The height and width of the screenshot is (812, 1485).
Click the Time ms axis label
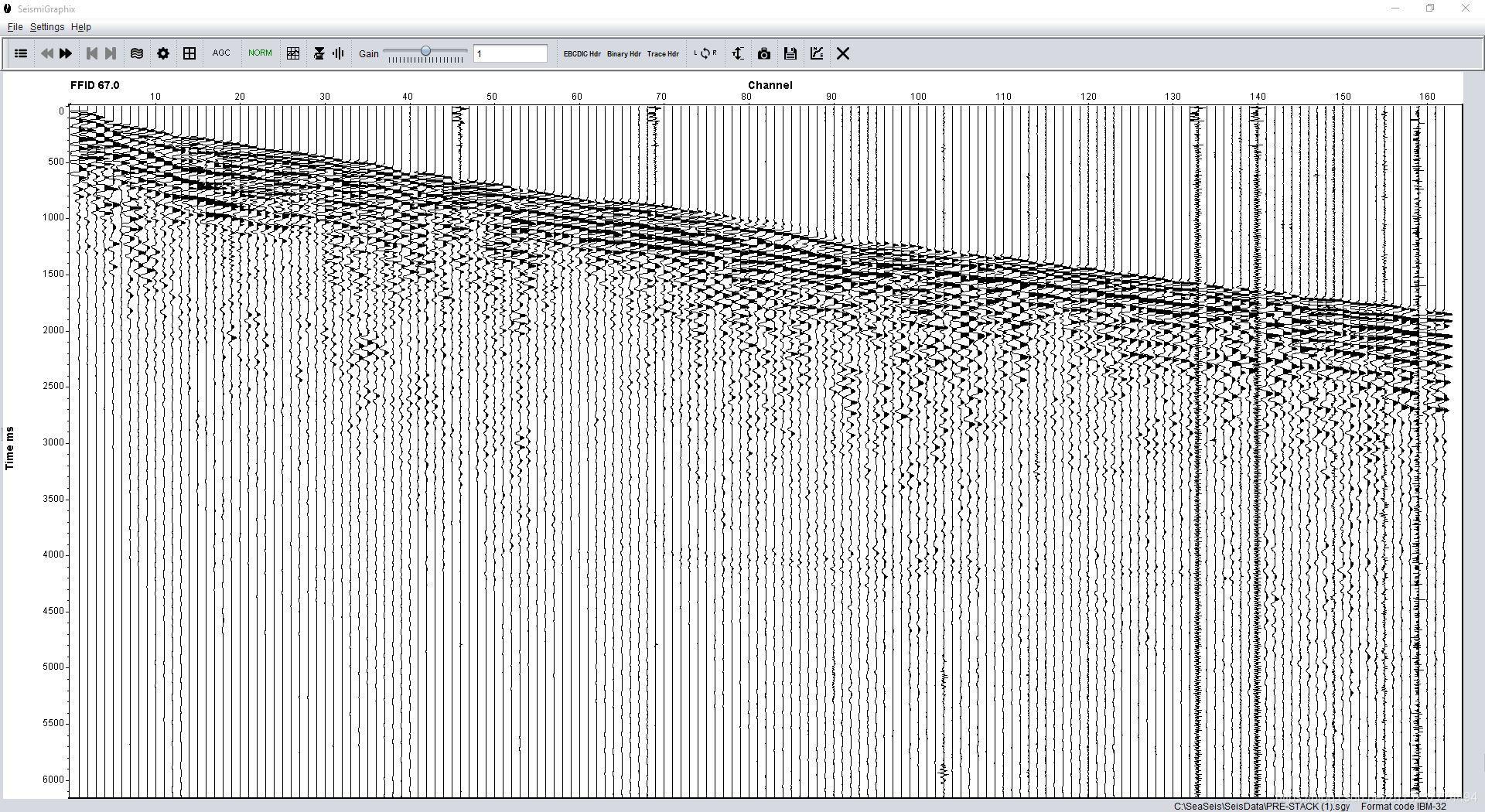point(10,448)
